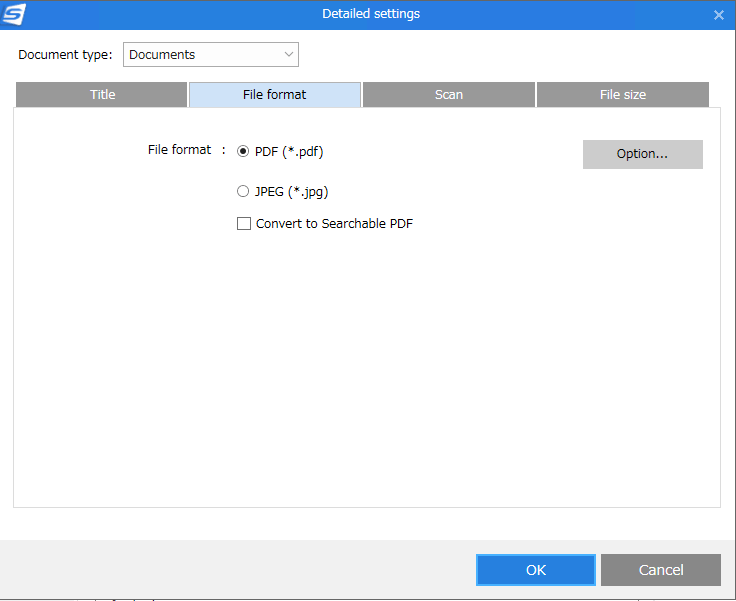Image resolution: width=736 pixels, height=601 pixels.
Task: Click the 'Detailed settings' title bar text
Action: click(370, 14)
